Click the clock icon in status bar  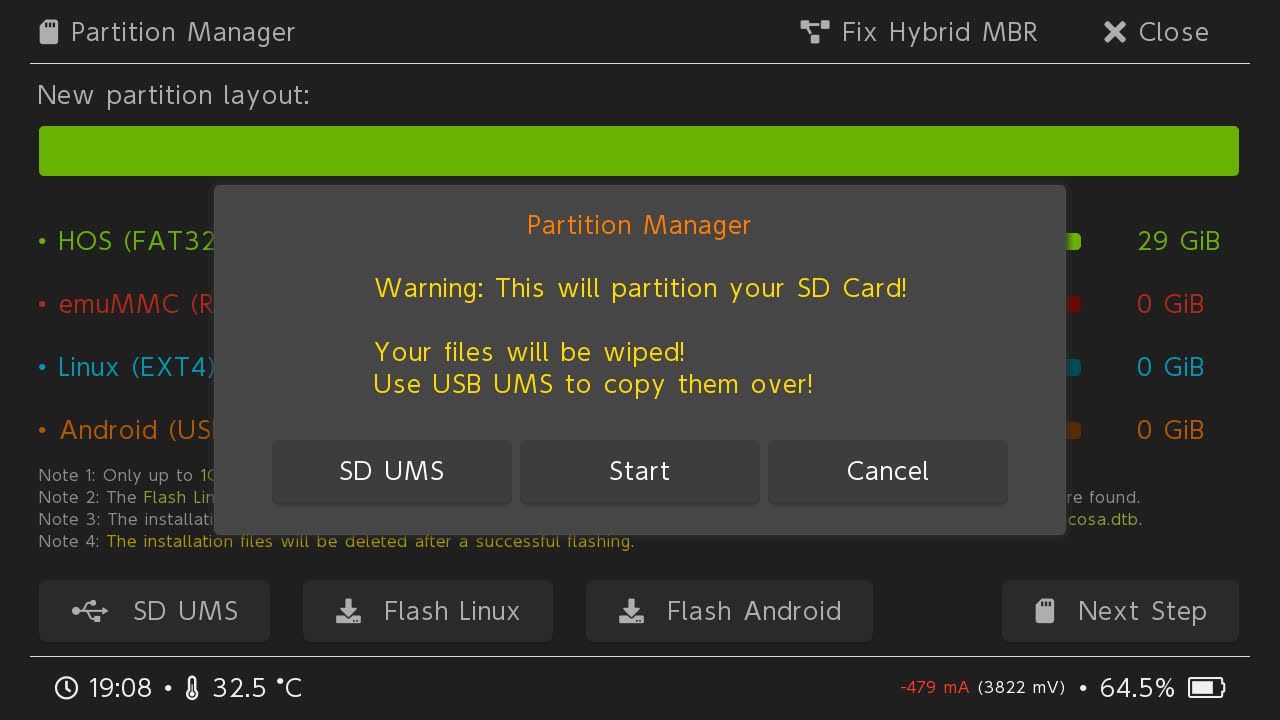[66, 688]
